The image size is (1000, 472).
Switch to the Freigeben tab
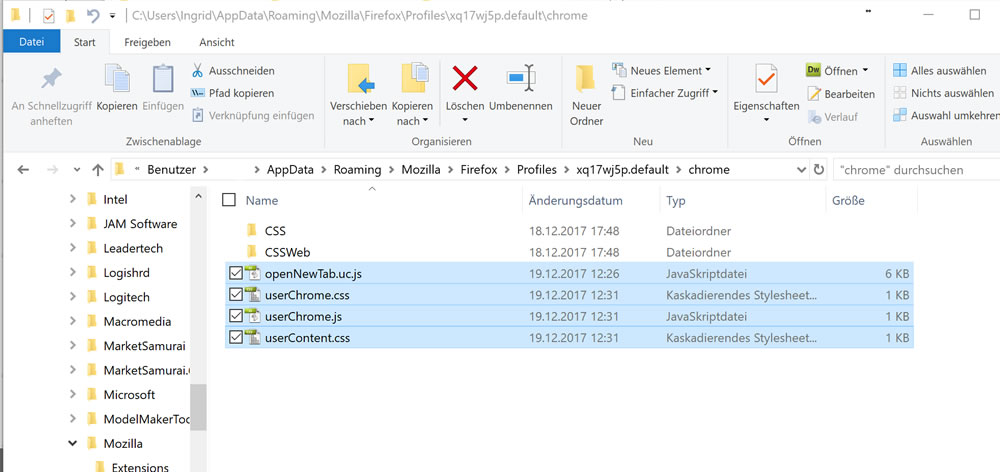click(x=147, y=42)
